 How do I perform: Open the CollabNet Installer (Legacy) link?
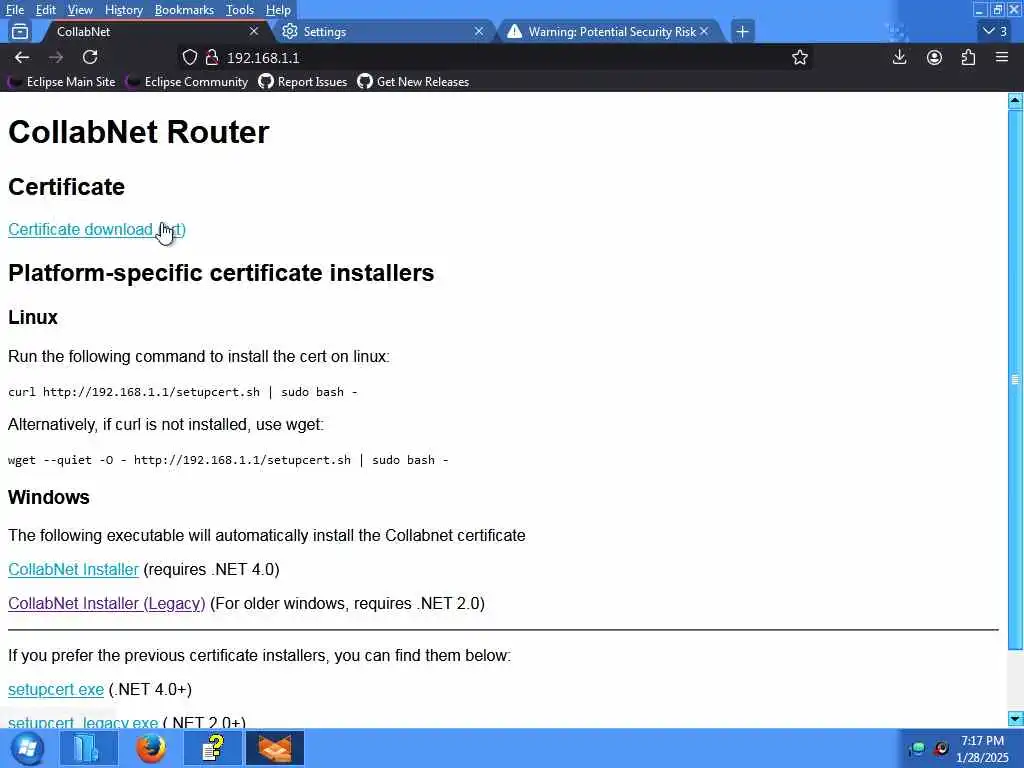(x=106, y=603)
